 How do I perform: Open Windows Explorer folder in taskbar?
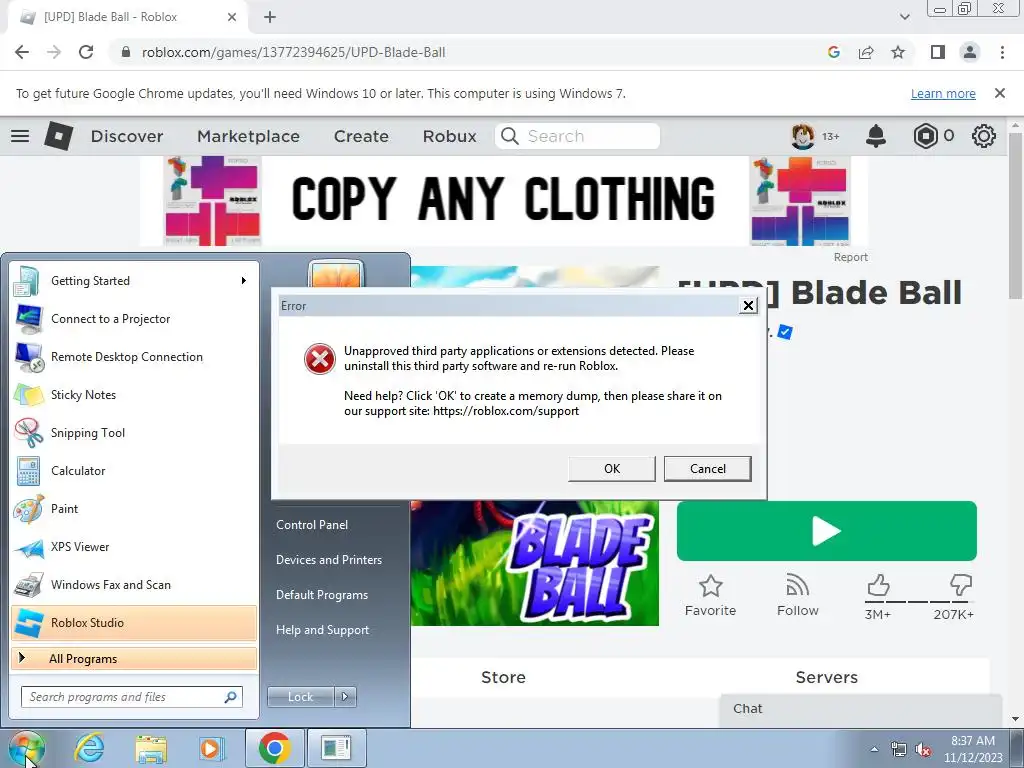pos(151,748)
